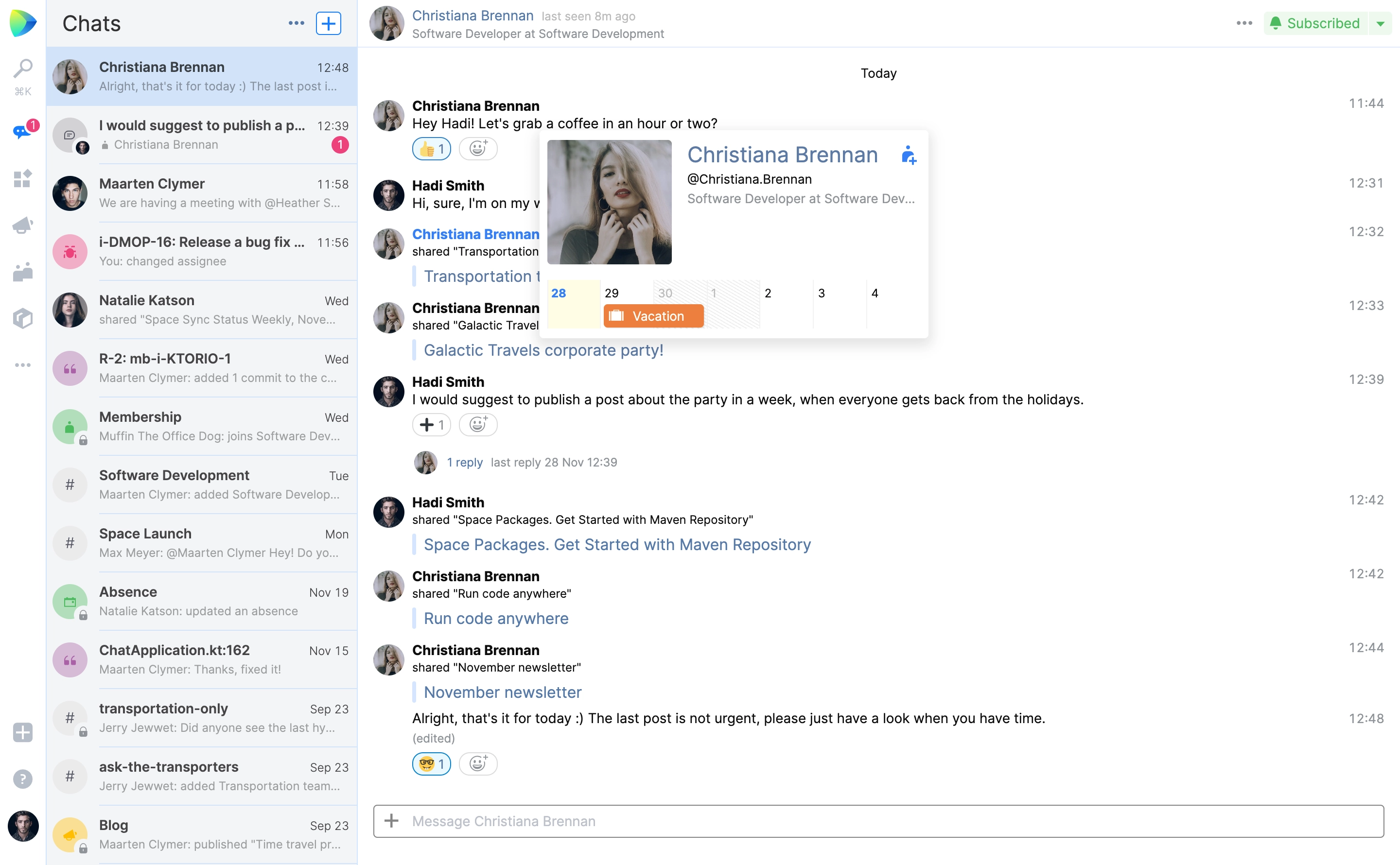Click Christiana Brennan profile add-contact icon
This screenshot has width=1400, height=865.
point(908,156)
